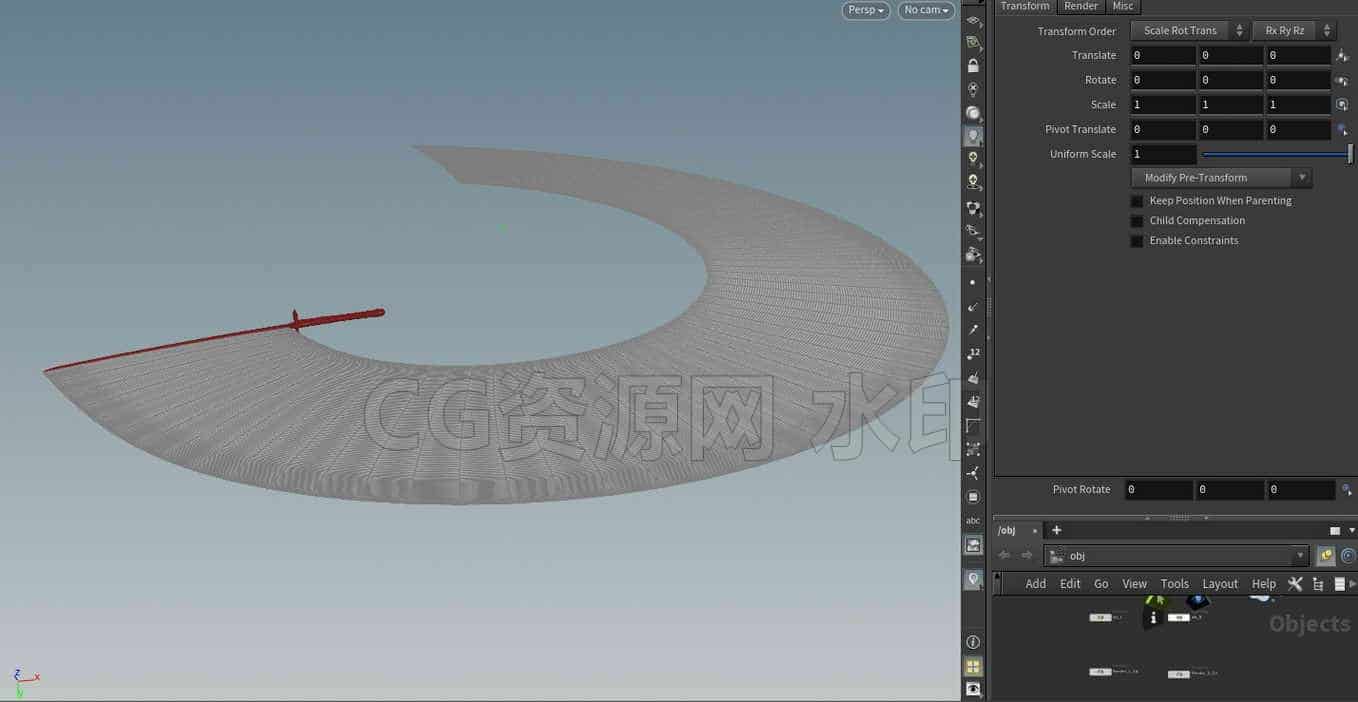Click the blue circular target icon beside path
1358x702 pixels.
[x=1348, y=556]
